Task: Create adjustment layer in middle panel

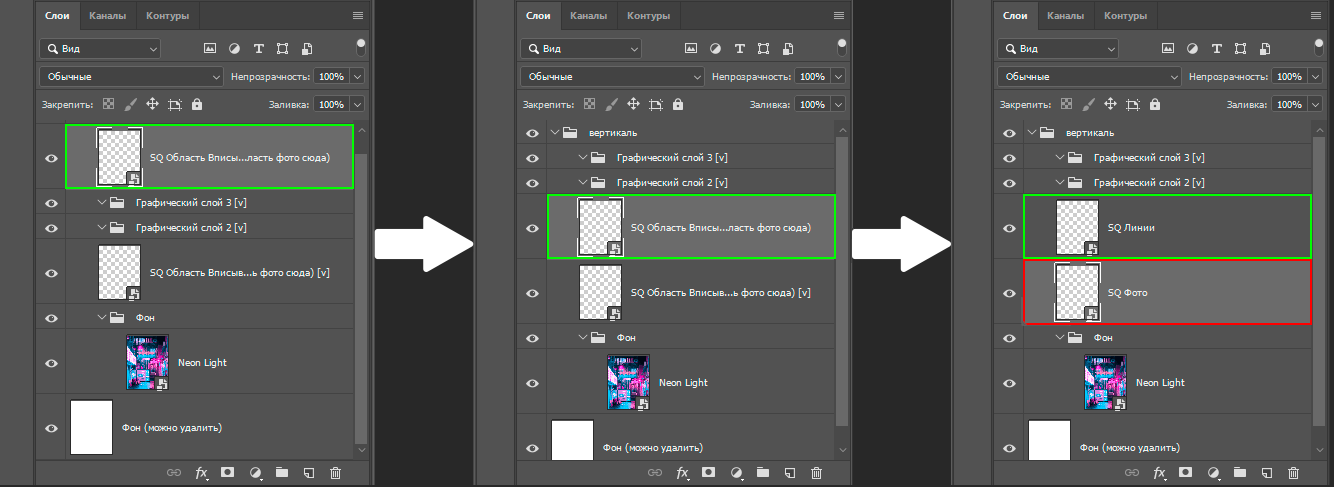Action: 736,472
